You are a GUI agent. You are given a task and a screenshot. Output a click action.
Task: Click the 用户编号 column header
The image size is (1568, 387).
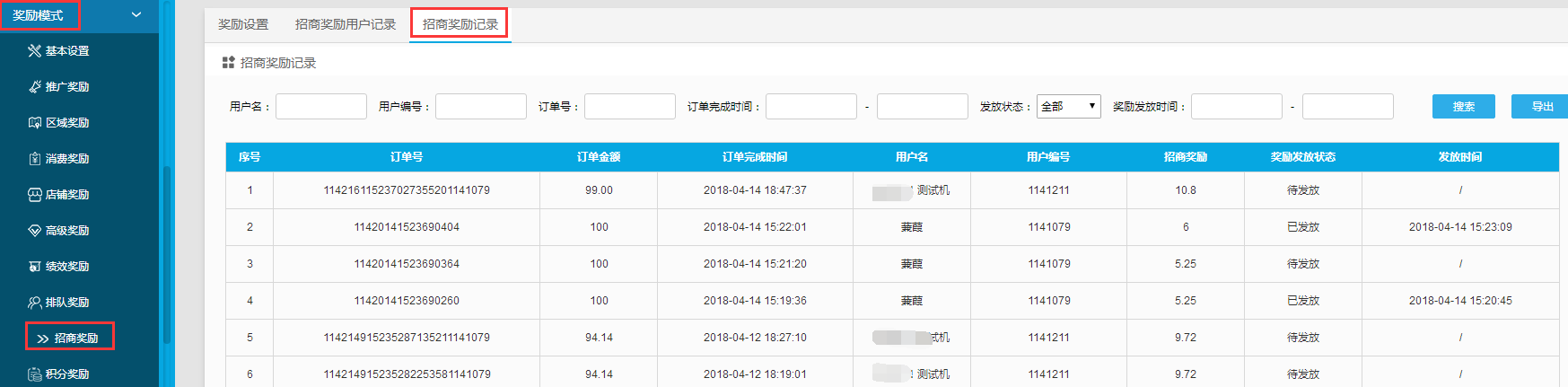pos(1048,157)
